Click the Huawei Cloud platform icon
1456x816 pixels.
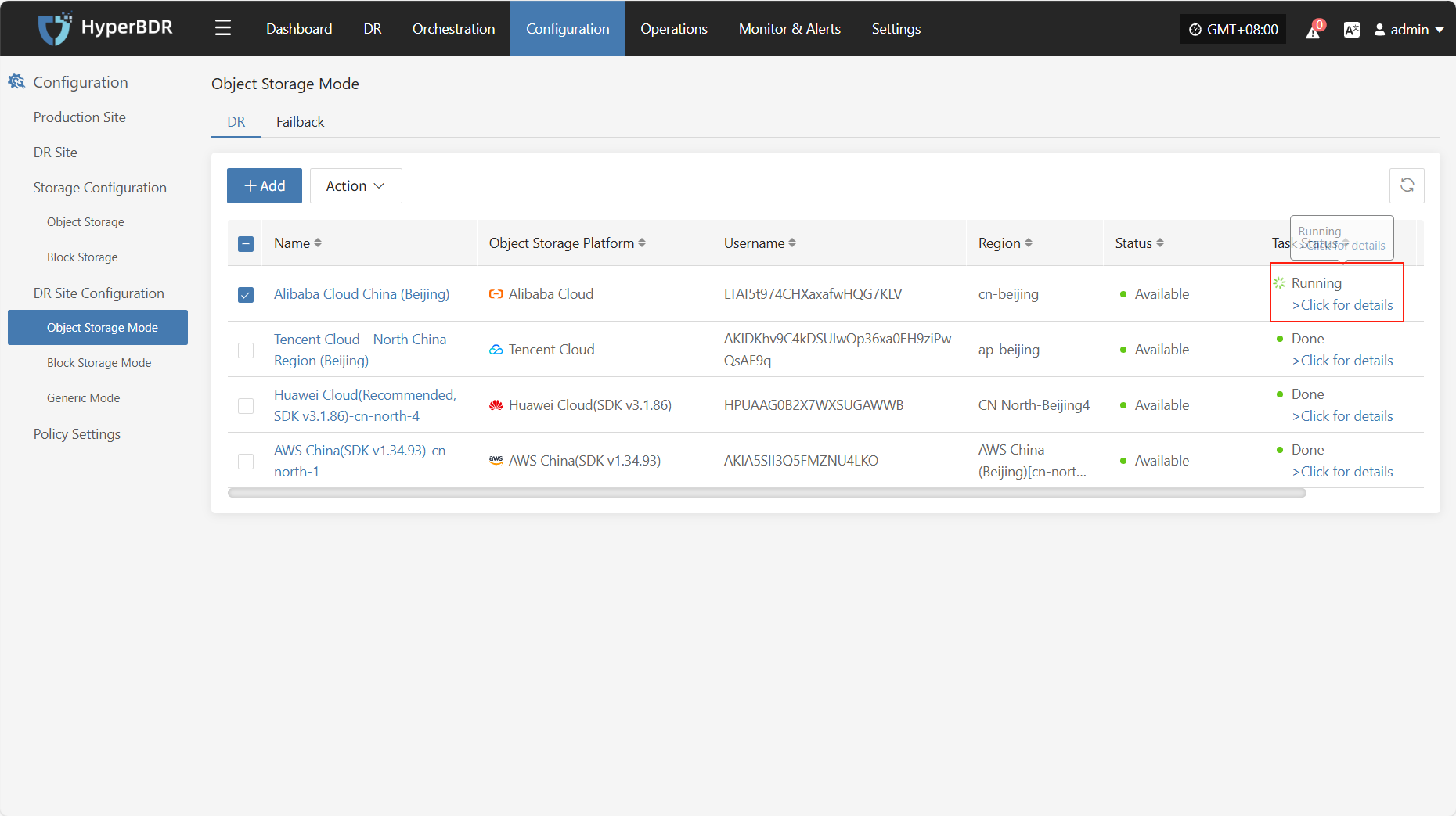496,405
